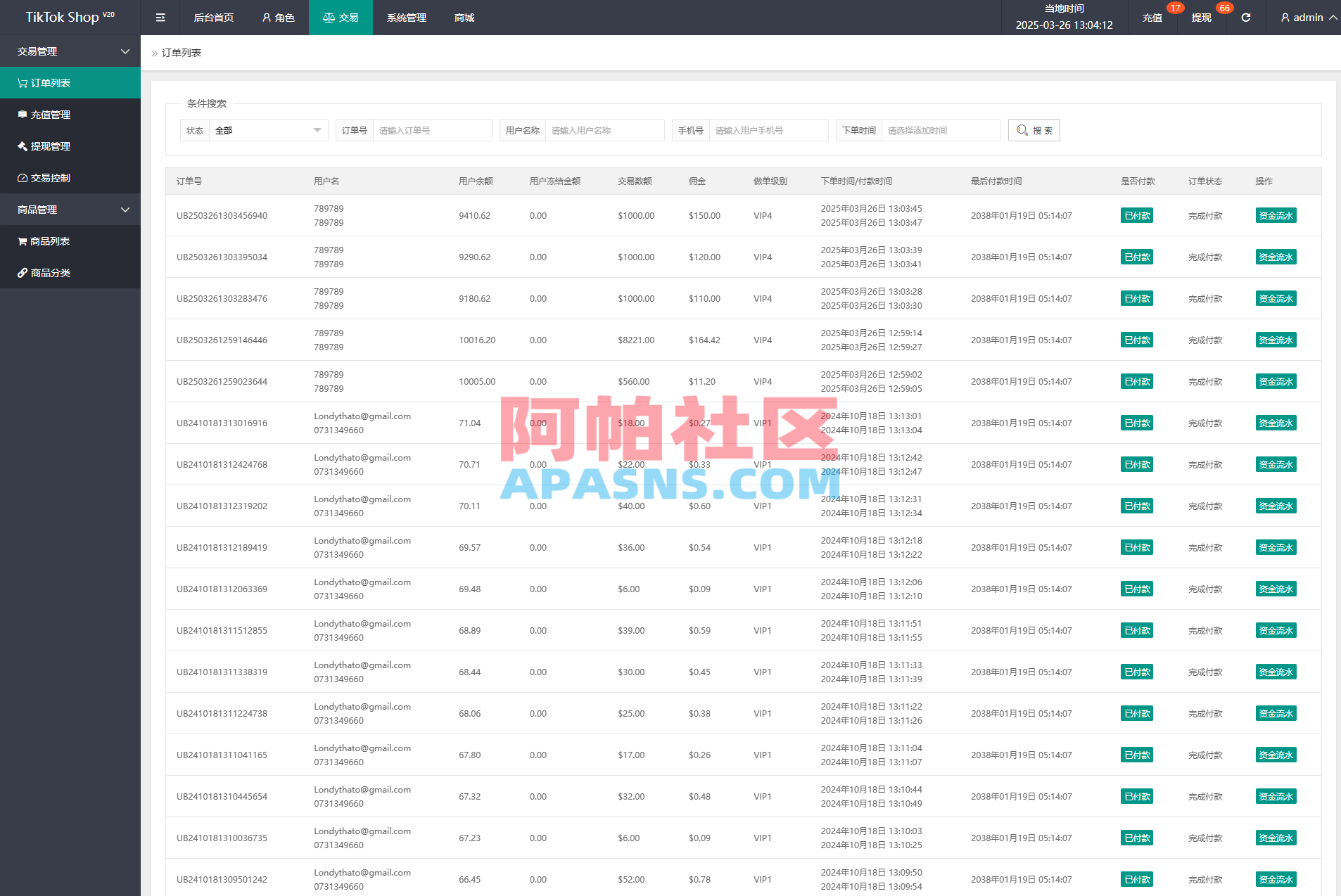Switch to the 后台首页 menu item
Screen dimensions: 1341x896
pos(212,17)
